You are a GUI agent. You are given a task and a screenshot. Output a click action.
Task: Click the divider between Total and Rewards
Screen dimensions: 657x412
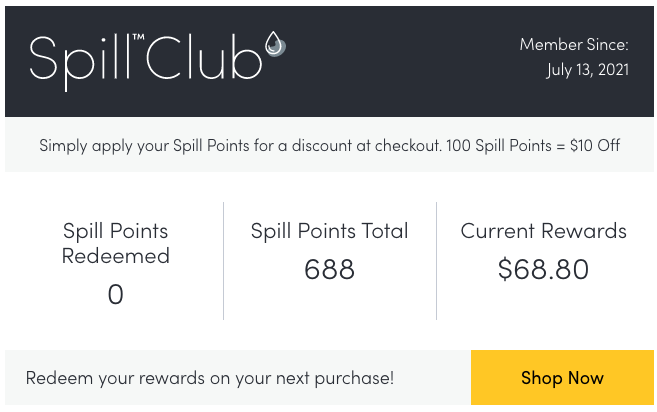[x=437, y=261]
